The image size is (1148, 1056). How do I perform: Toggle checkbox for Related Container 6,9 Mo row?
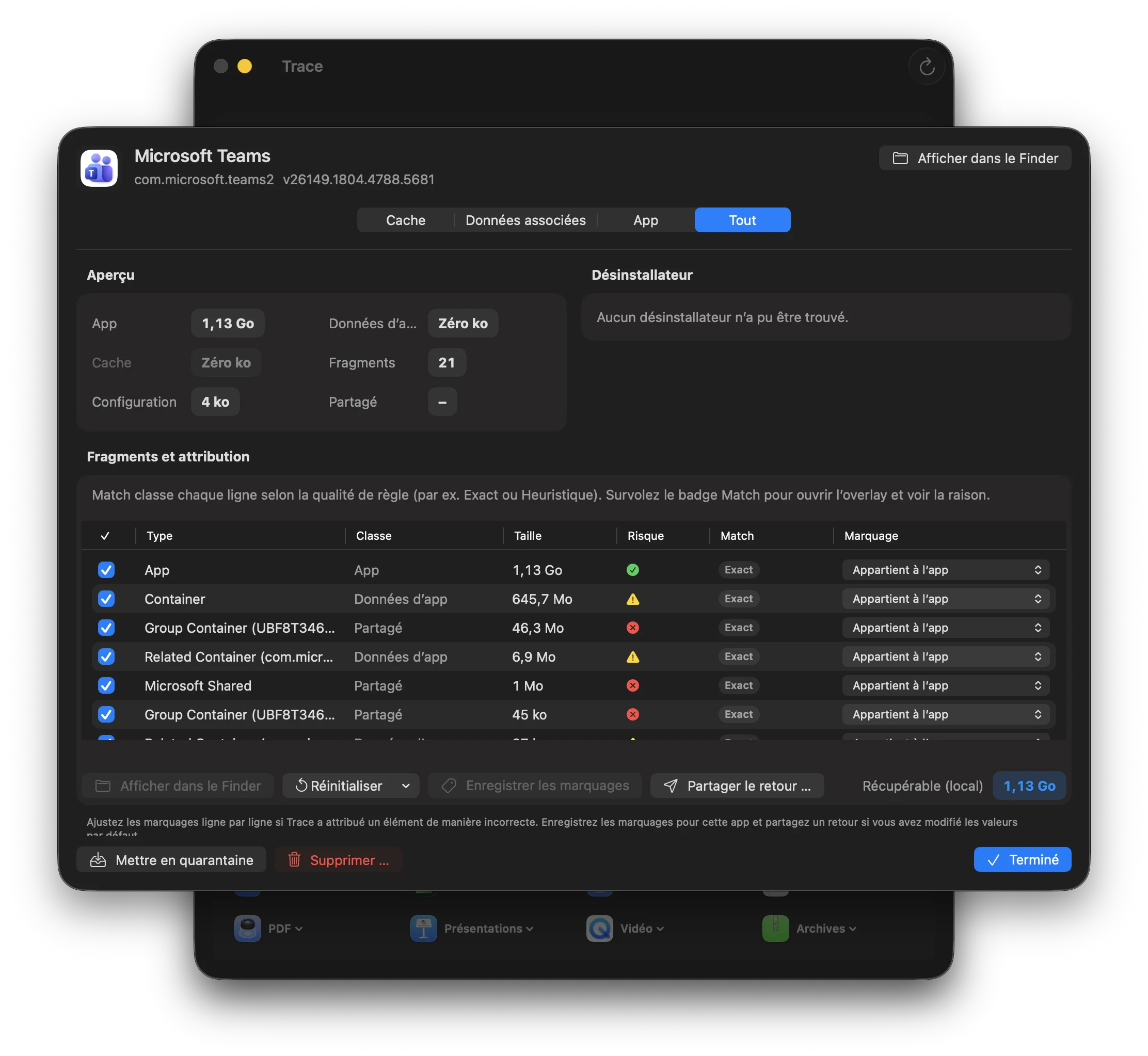tap(106, 657)
